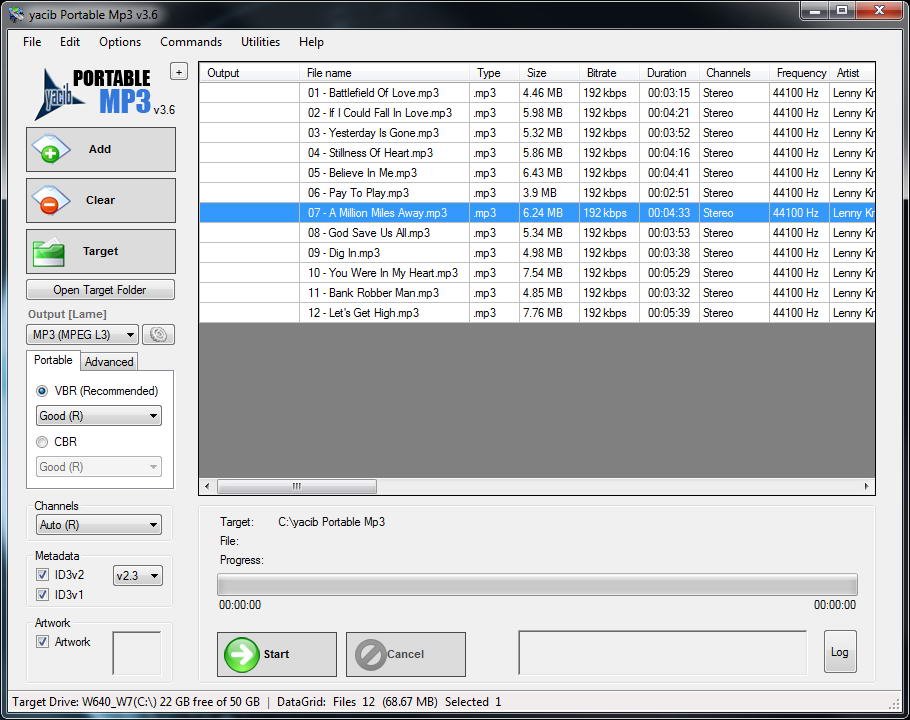The image size is (910, 720).
Task: Click Open Target Folder
Action: click(100, 290)
